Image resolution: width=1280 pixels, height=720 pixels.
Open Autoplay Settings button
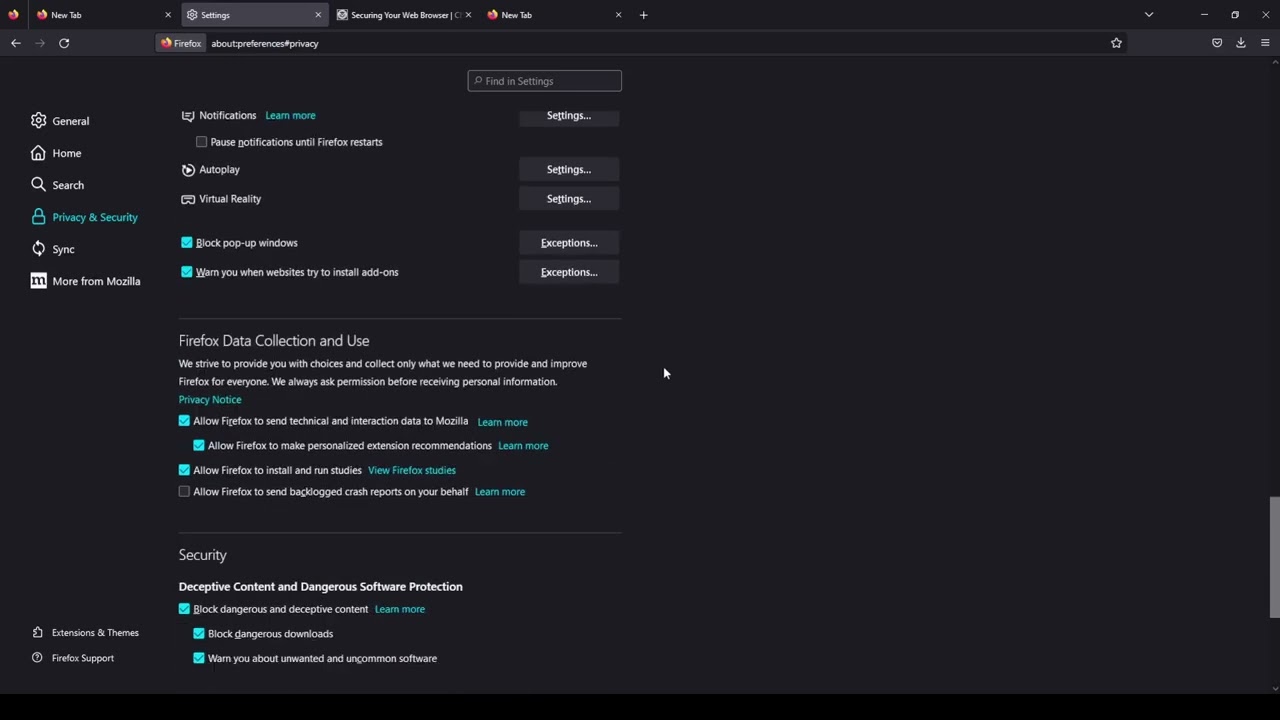tap(568, 170)
